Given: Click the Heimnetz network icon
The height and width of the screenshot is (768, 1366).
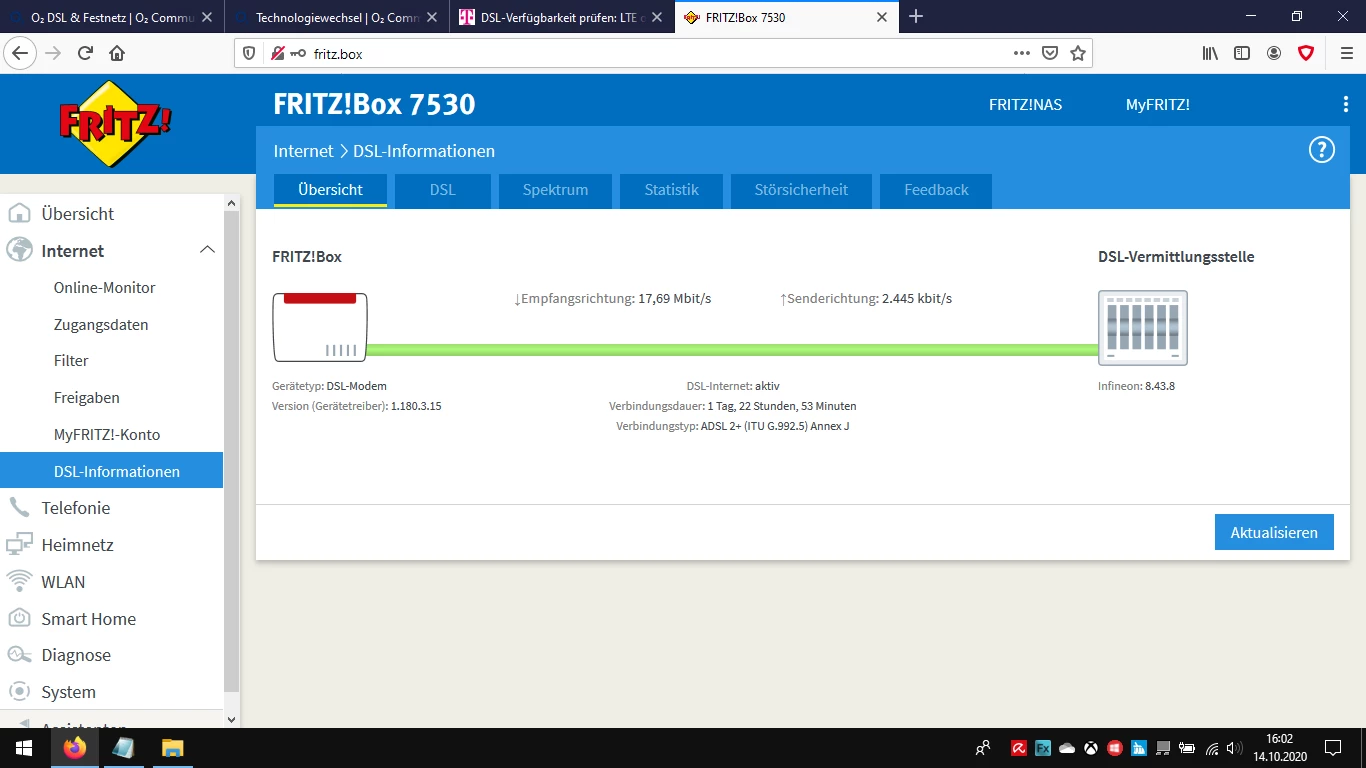Looking at the screenshot, I should pyautogui.click(x=19, y=545).
